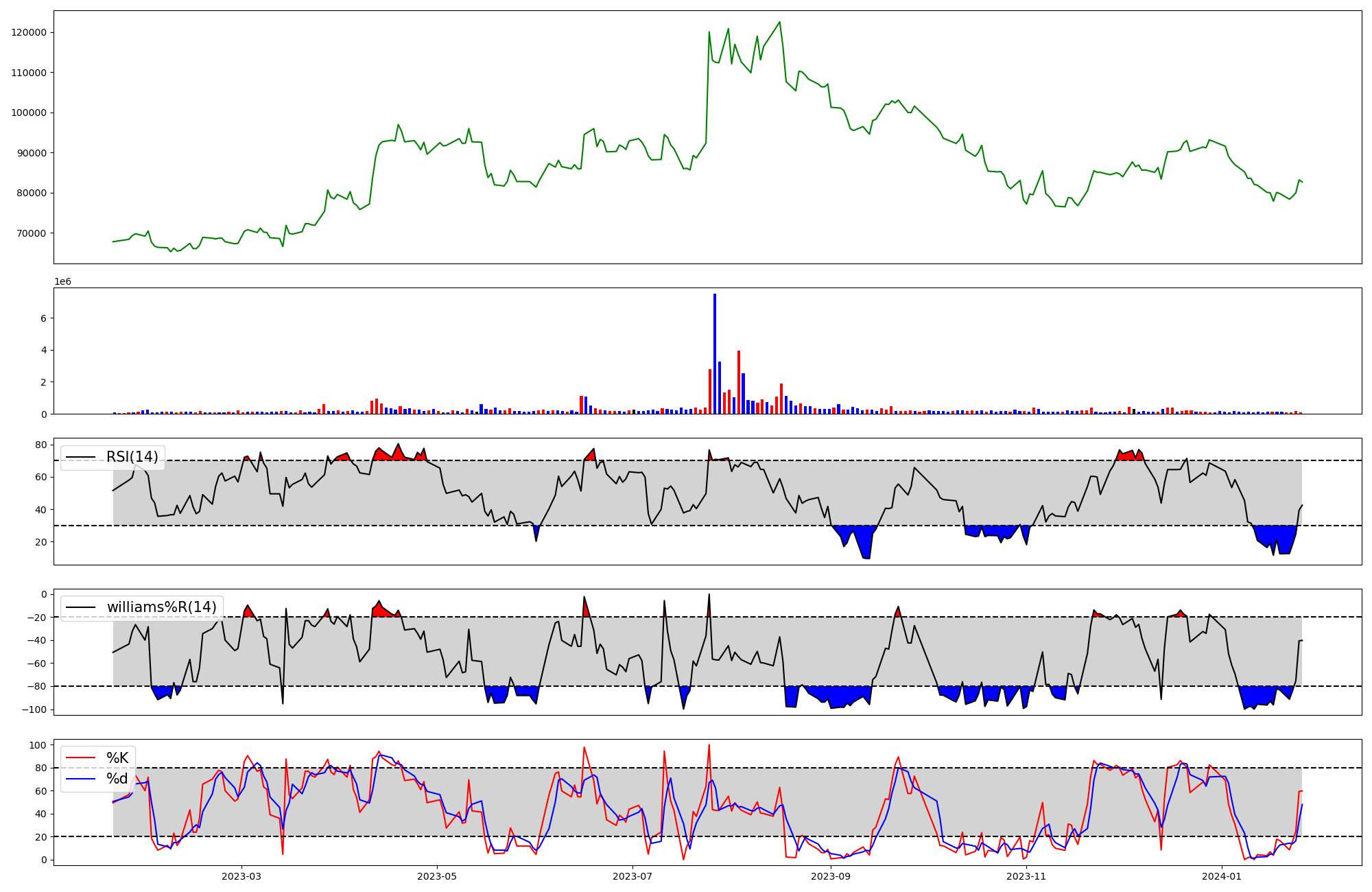Click the 2024-01 date tick label
Image resolution: width=1372 pixels, height=892 pixels.
[x=1222, y=876]
